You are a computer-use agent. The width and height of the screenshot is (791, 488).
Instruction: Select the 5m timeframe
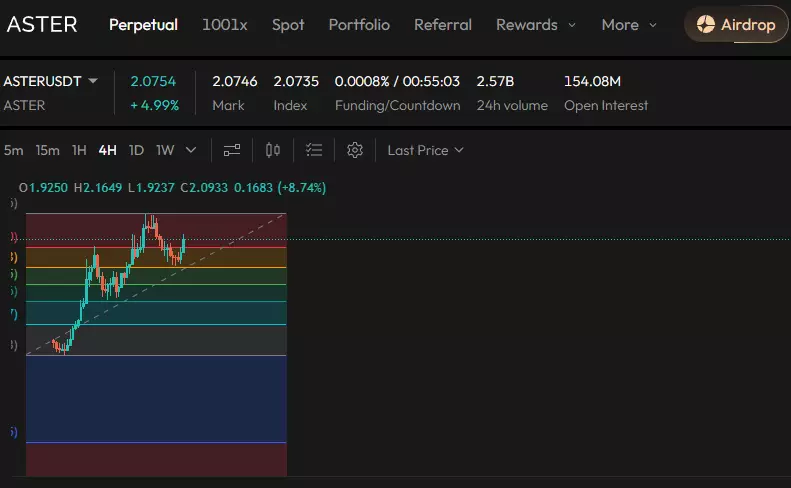click(x=13, y=150)
